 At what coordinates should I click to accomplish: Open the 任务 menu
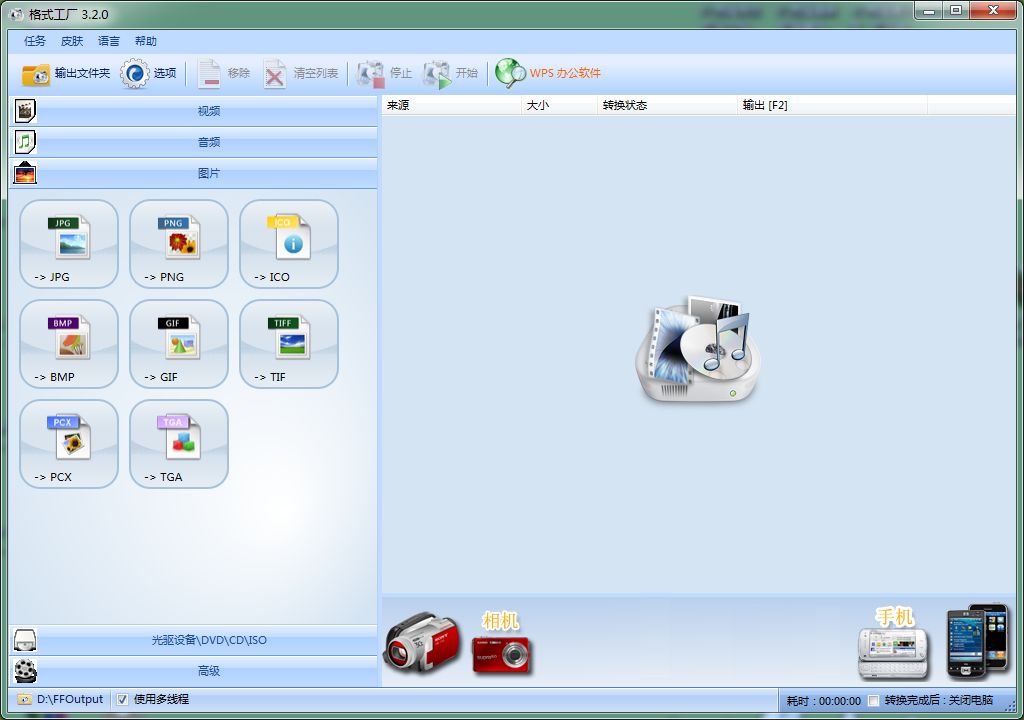coord(35,41)
